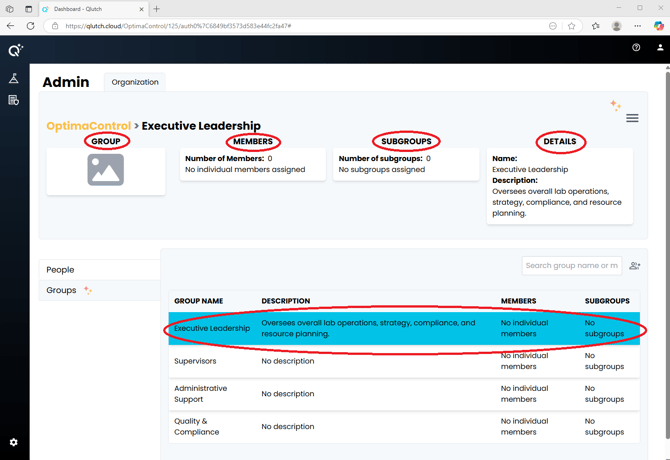Click the Details description text
The height and width of the screenshot is (460, 670).
tap(557, 202)
